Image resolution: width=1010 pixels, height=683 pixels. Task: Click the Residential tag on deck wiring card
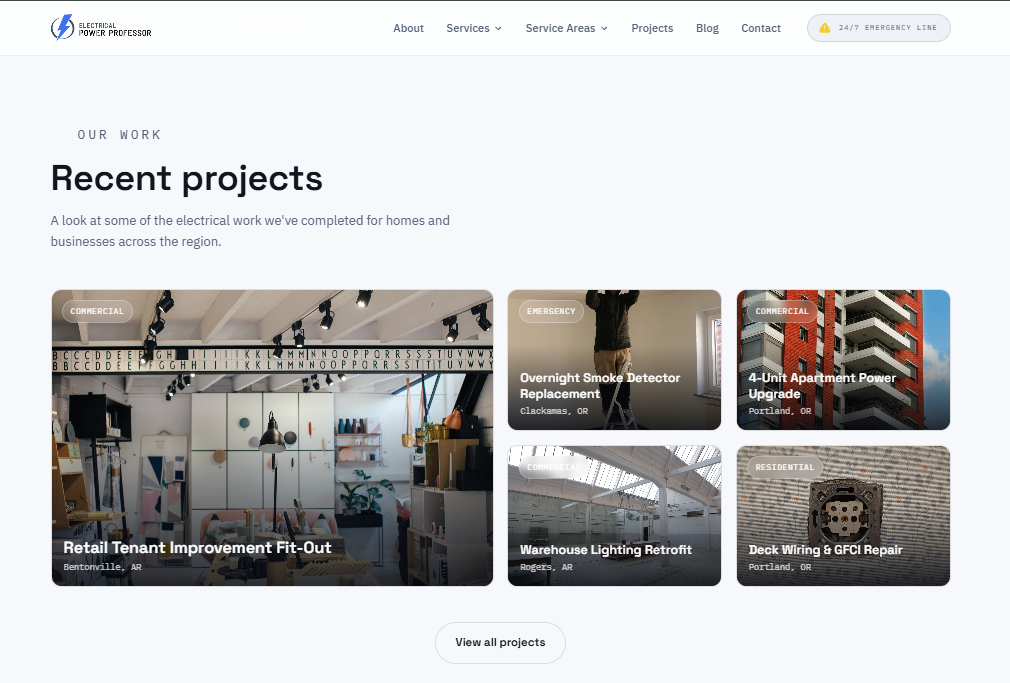coord(785,467)
